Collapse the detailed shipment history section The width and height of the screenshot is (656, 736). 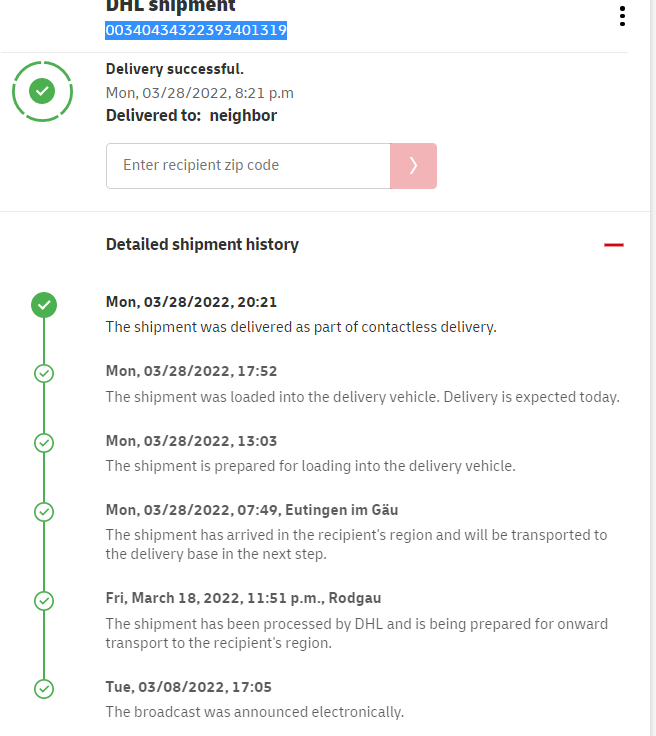pos(614,245)
